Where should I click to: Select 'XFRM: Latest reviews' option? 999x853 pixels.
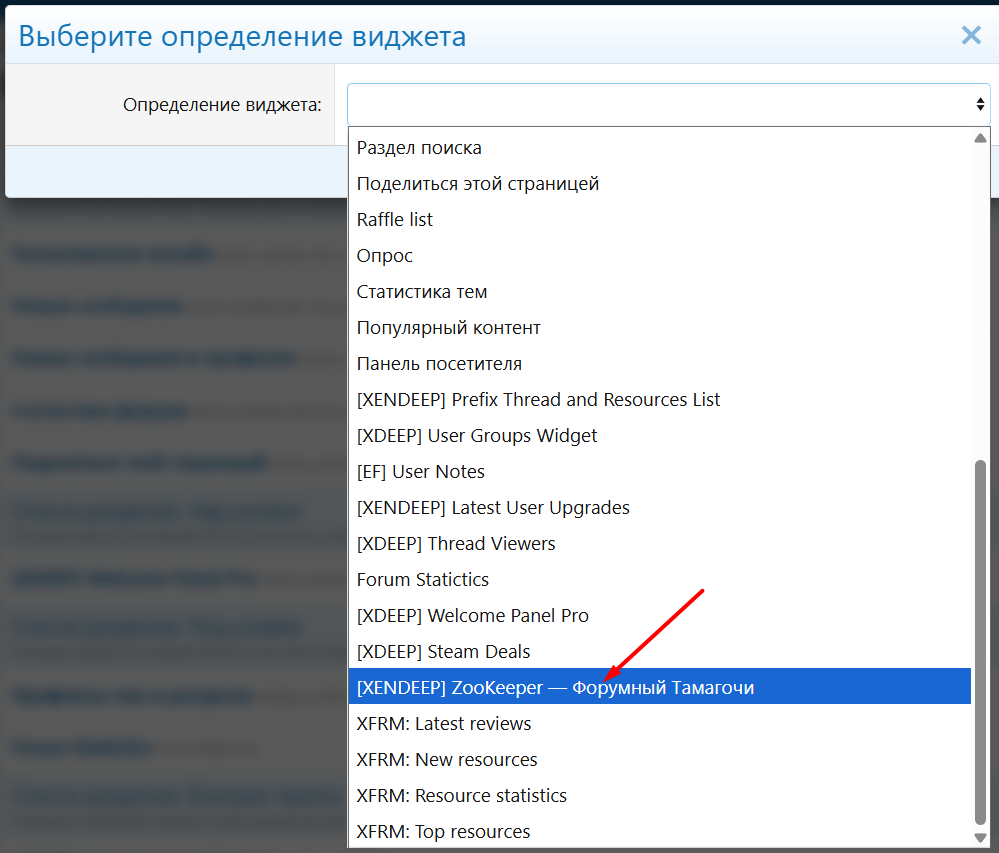[x=444, y=724]
